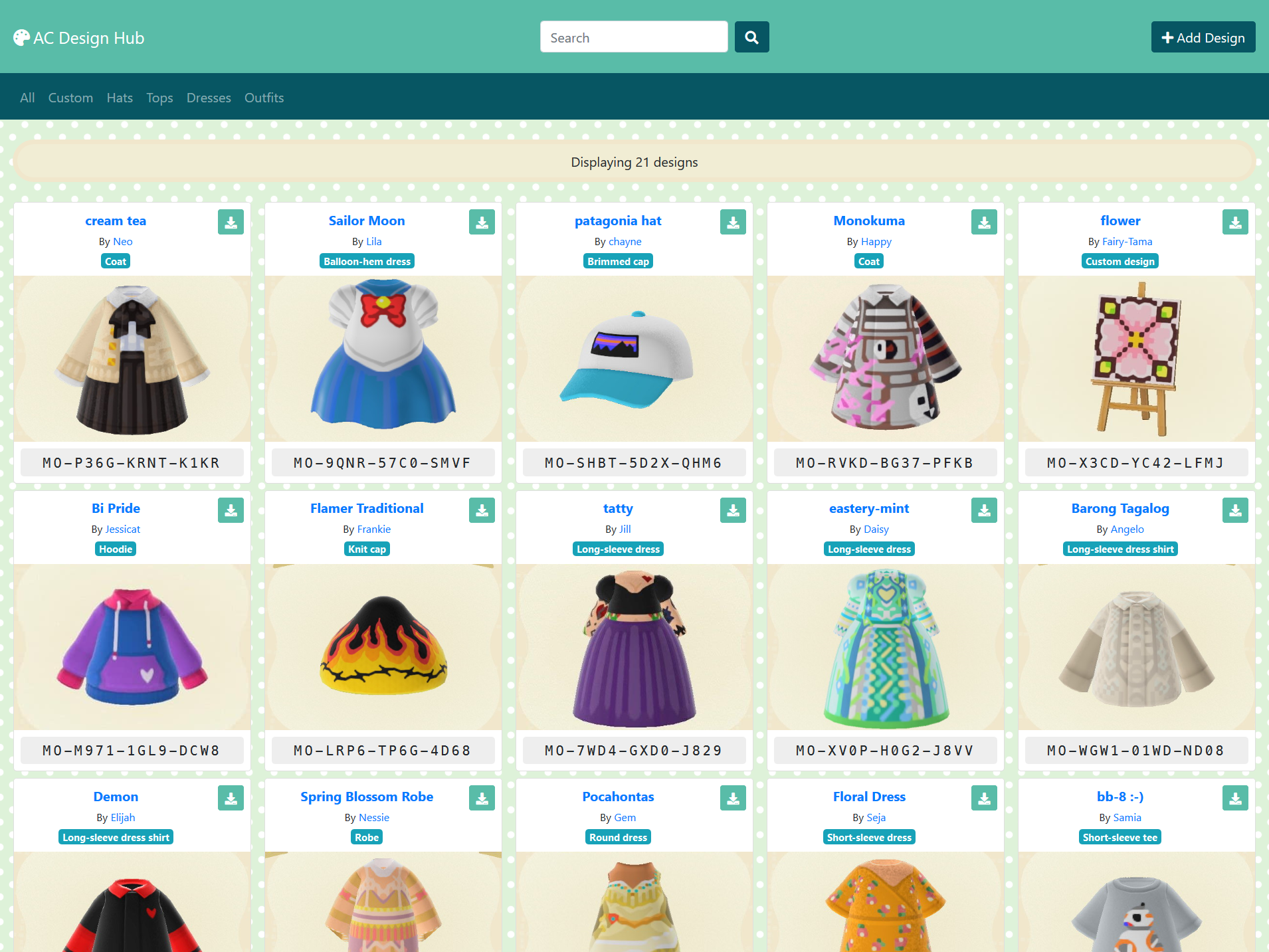Select design code MO-XV0P-H0G2-J8VV
The image size is (1269, 952).
(x=885, y=751)
